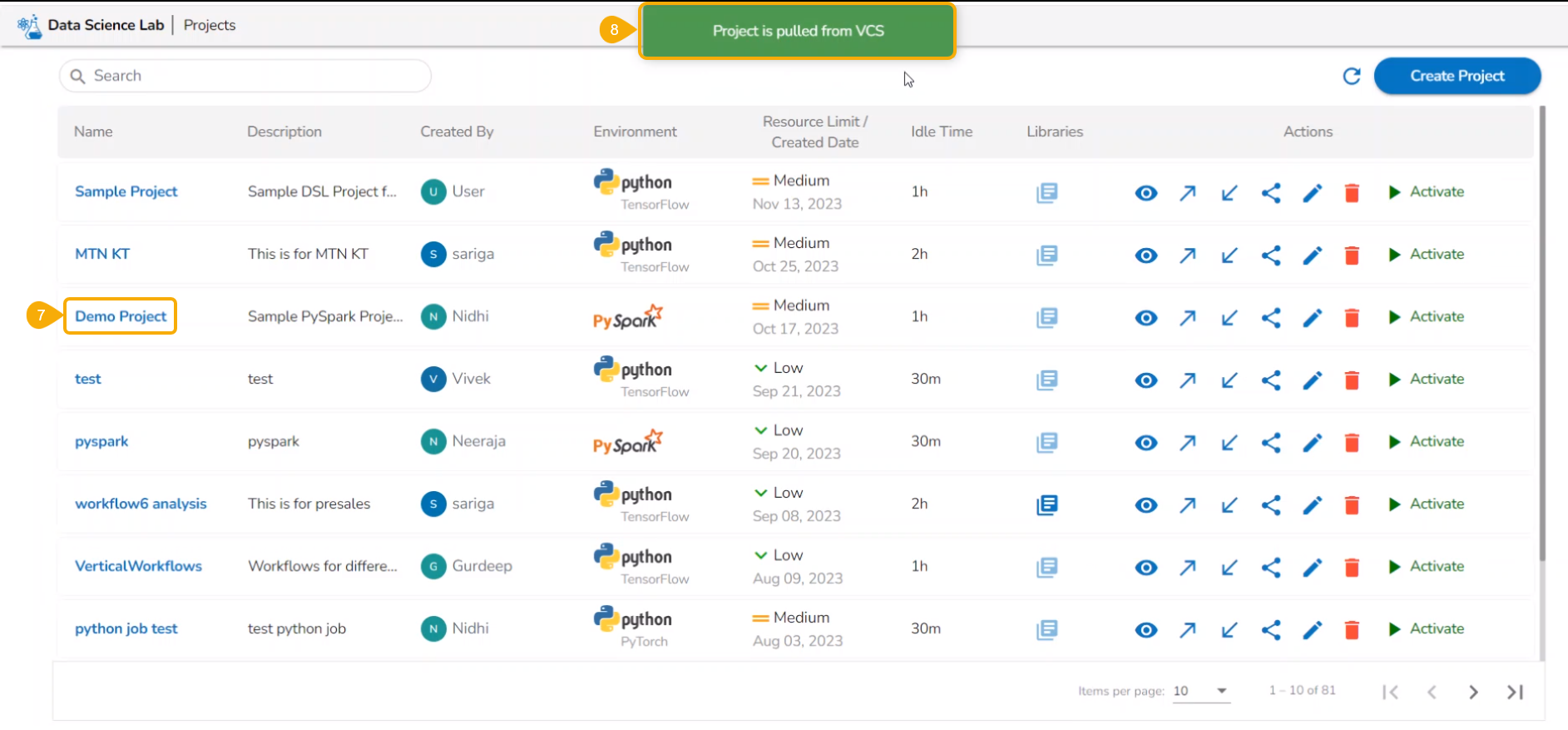Go to next page of projects

[x=1473, y=692]
